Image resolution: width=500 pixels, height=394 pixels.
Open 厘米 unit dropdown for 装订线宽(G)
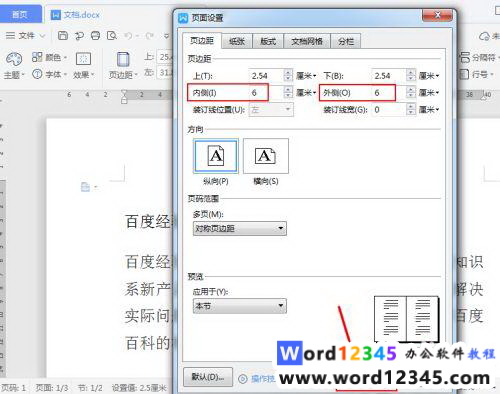(429, 109)
